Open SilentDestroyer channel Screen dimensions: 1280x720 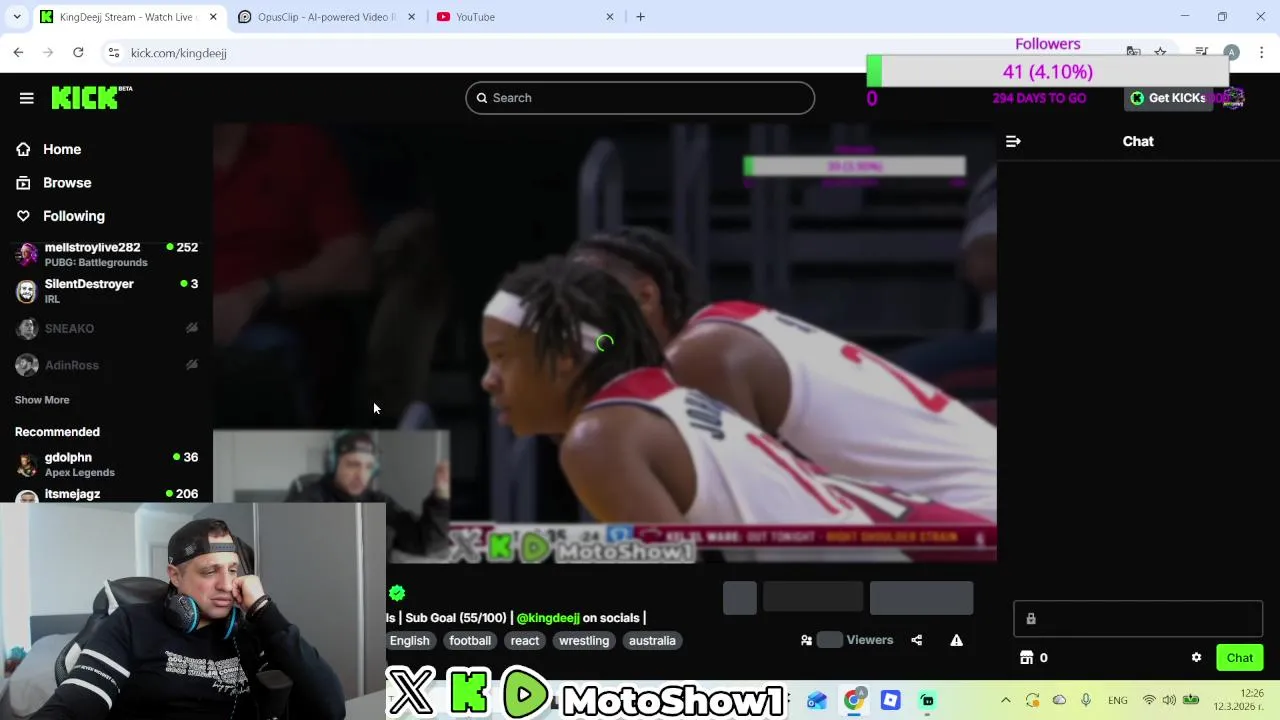(x=106, y=291)
